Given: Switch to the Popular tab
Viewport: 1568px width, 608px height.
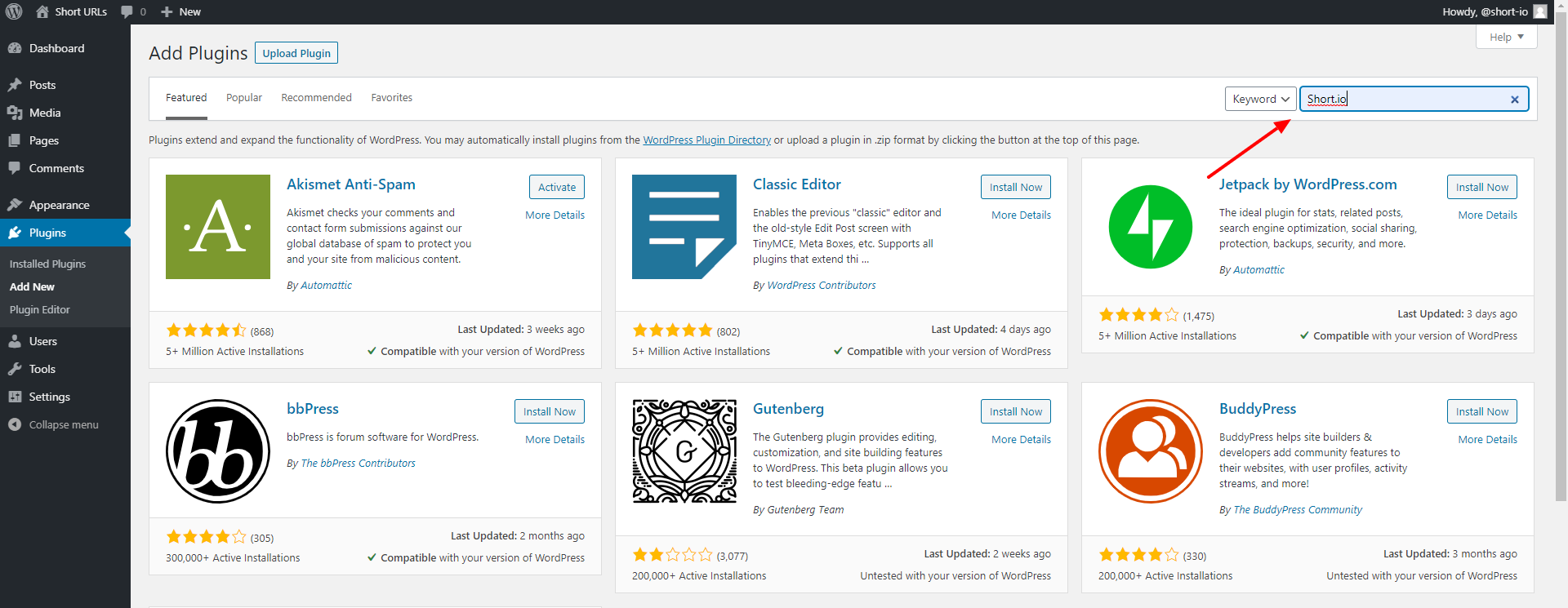Looking at the screenshot, I should point(244,97).
